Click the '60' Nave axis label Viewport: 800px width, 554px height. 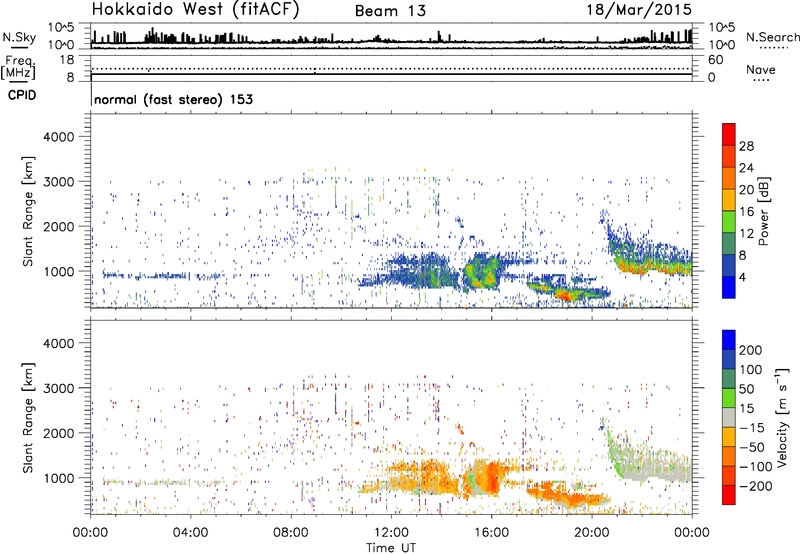(x=715, y=60)
